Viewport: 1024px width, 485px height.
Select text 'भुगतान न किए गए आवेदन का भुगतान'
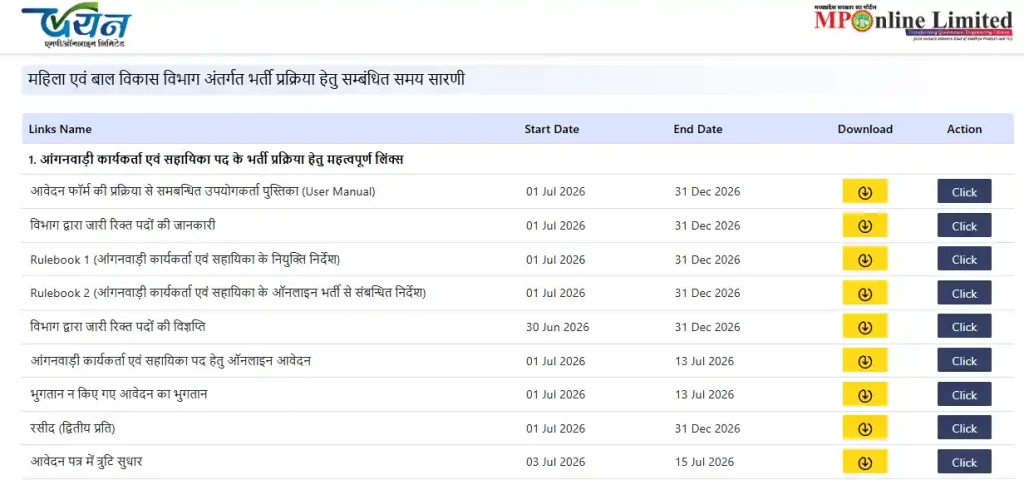119,394
